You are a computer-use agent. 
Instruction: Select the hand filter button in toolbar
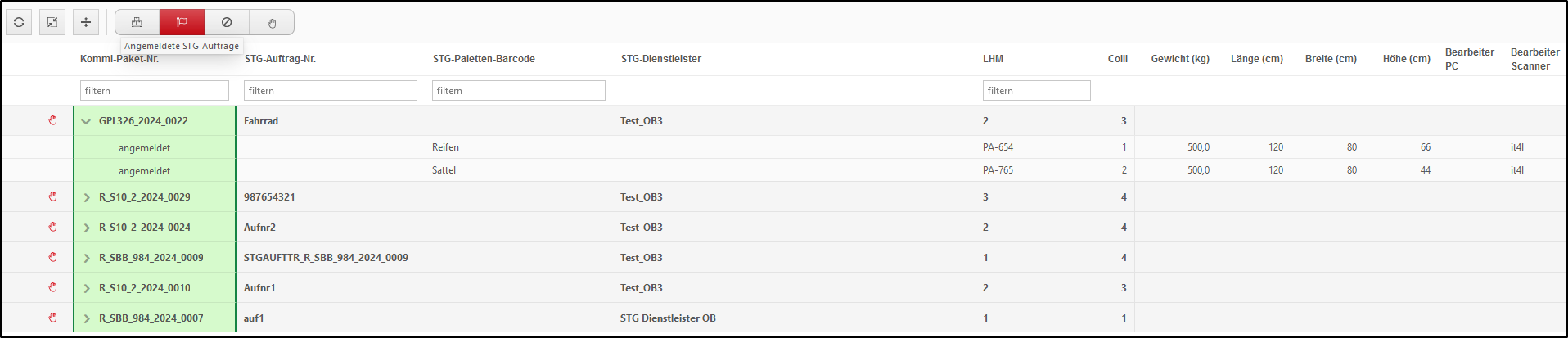click(272, 22)
